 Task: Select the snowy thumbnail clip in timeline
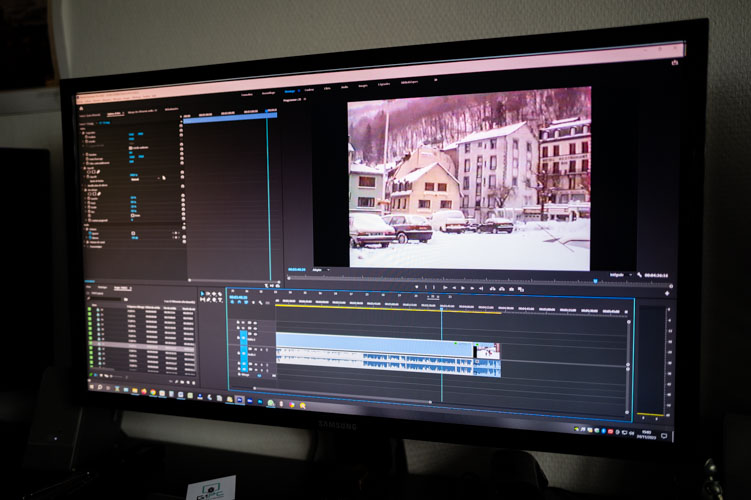(x=488, y=351)
